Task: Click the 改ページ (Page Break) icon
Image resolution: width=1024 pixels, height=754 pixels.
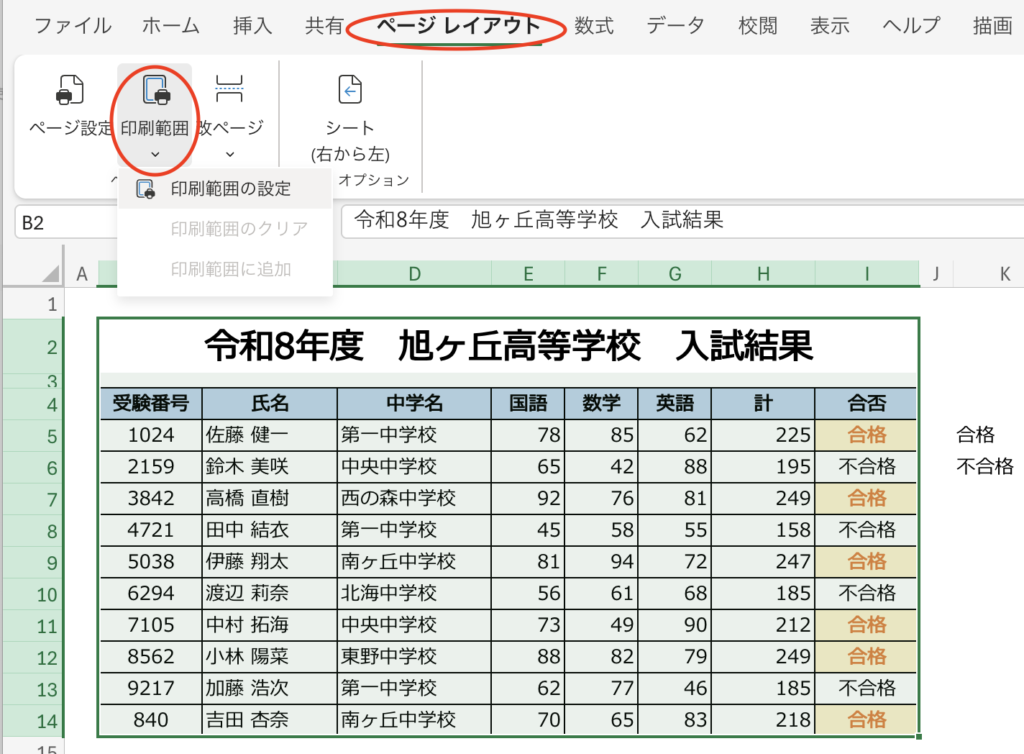Action: pyautogui.click(x=230, y=90)
